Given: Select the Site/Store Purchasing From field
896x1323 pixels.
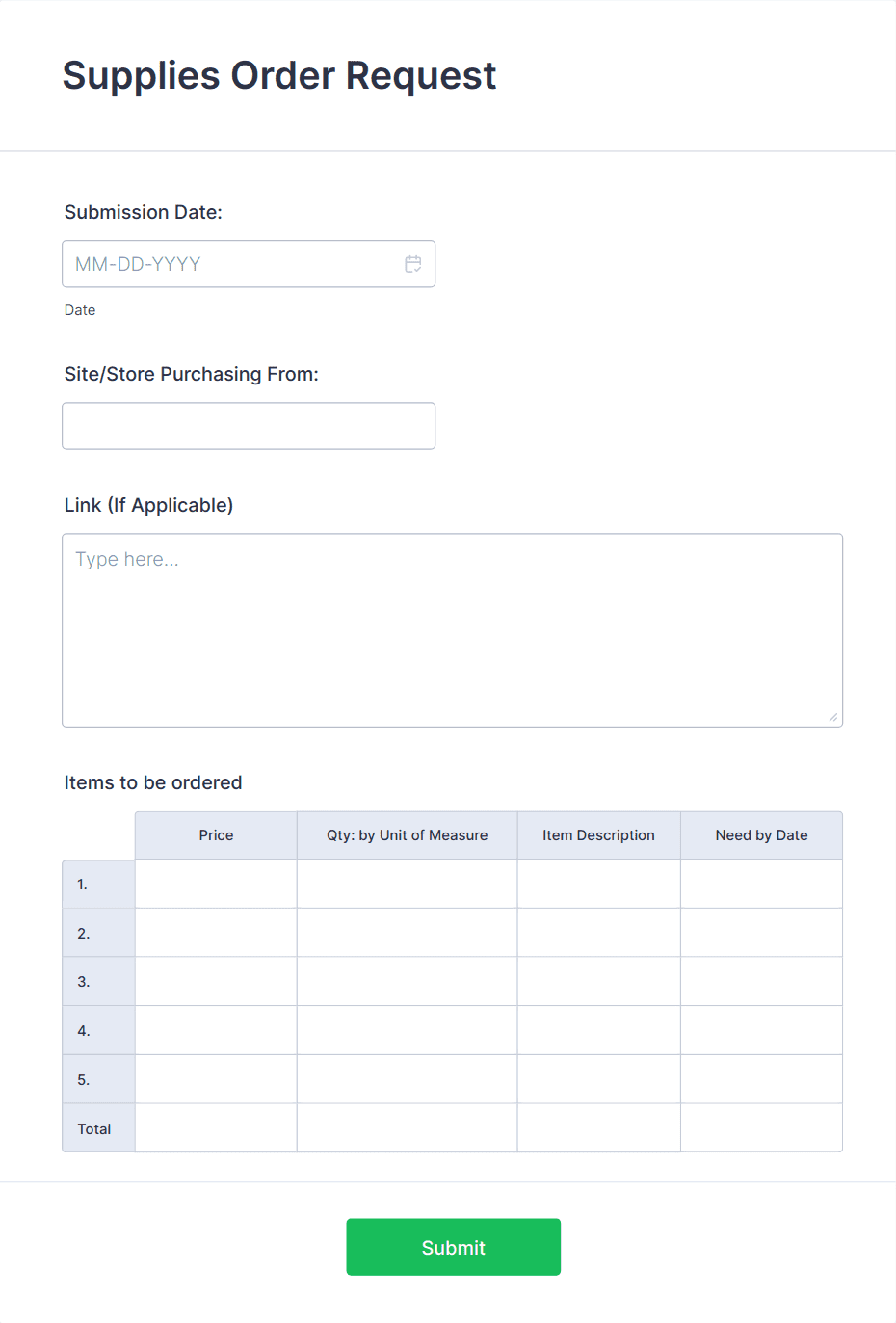Looking at the screenshot, I should pos(249,425).
